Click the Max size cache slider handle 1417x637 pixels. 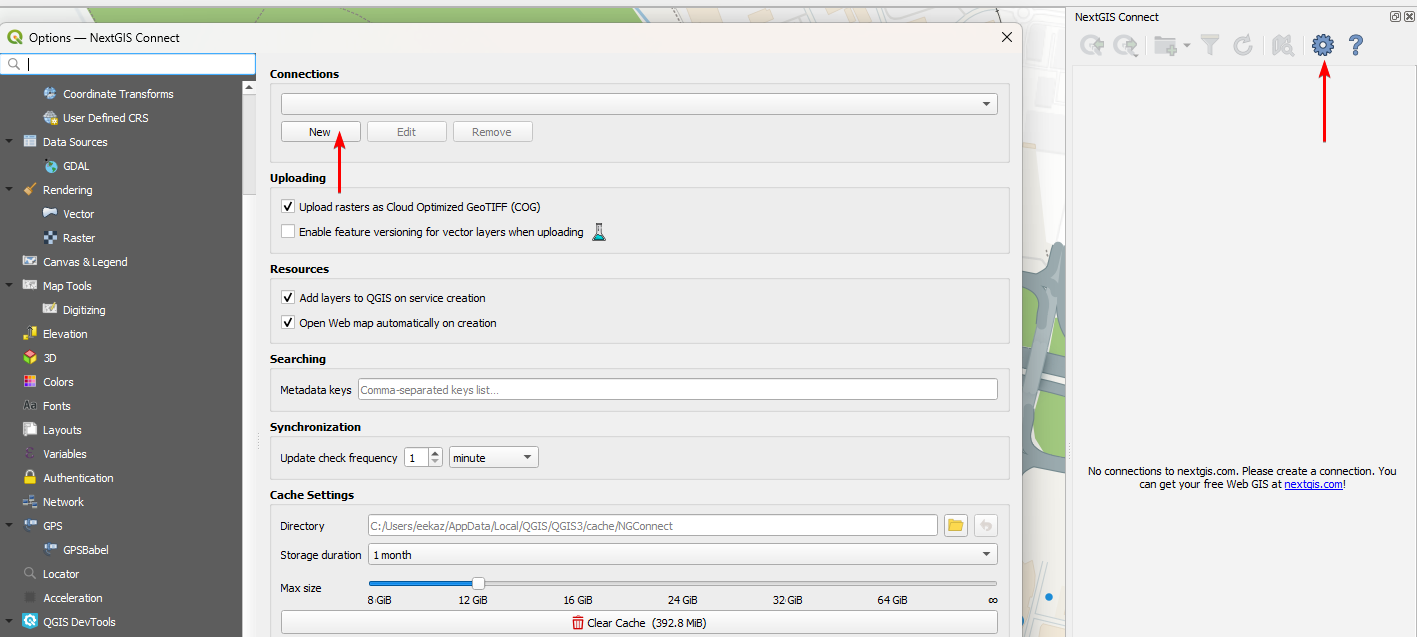coord(478,583)
